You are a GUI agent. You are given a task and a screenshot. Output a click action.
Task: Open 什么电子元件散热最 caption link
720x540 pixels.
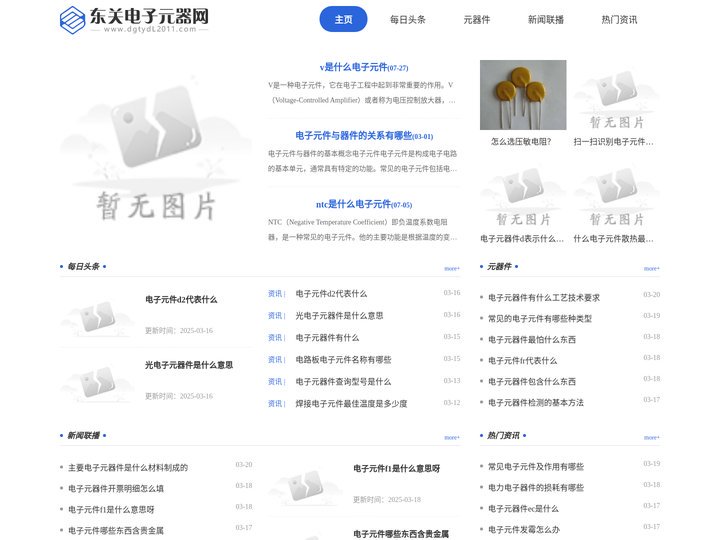(613, 239)
